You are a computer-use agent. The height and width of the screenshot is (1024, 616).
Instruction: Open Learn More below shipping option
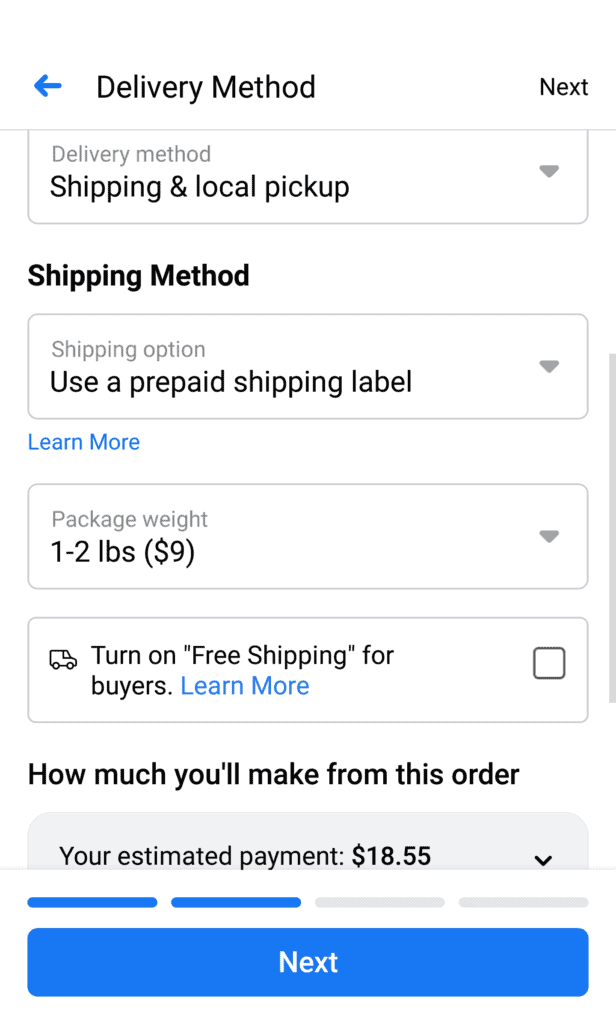click(x=84, y=441)
